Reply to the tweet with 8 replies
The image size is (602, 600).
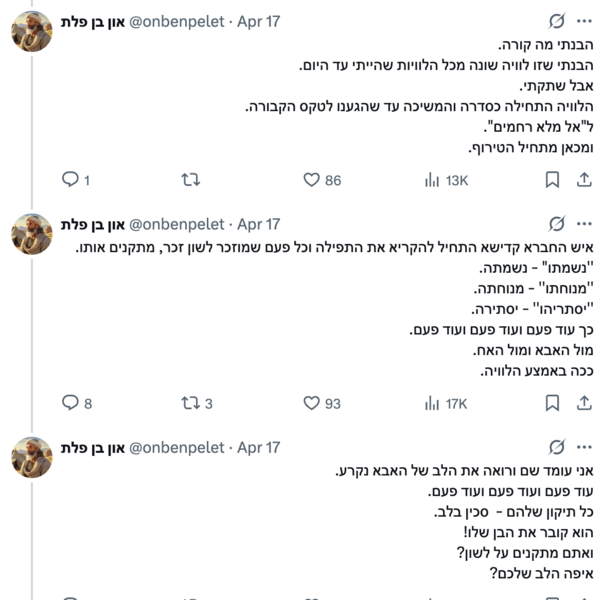(77, 403)
